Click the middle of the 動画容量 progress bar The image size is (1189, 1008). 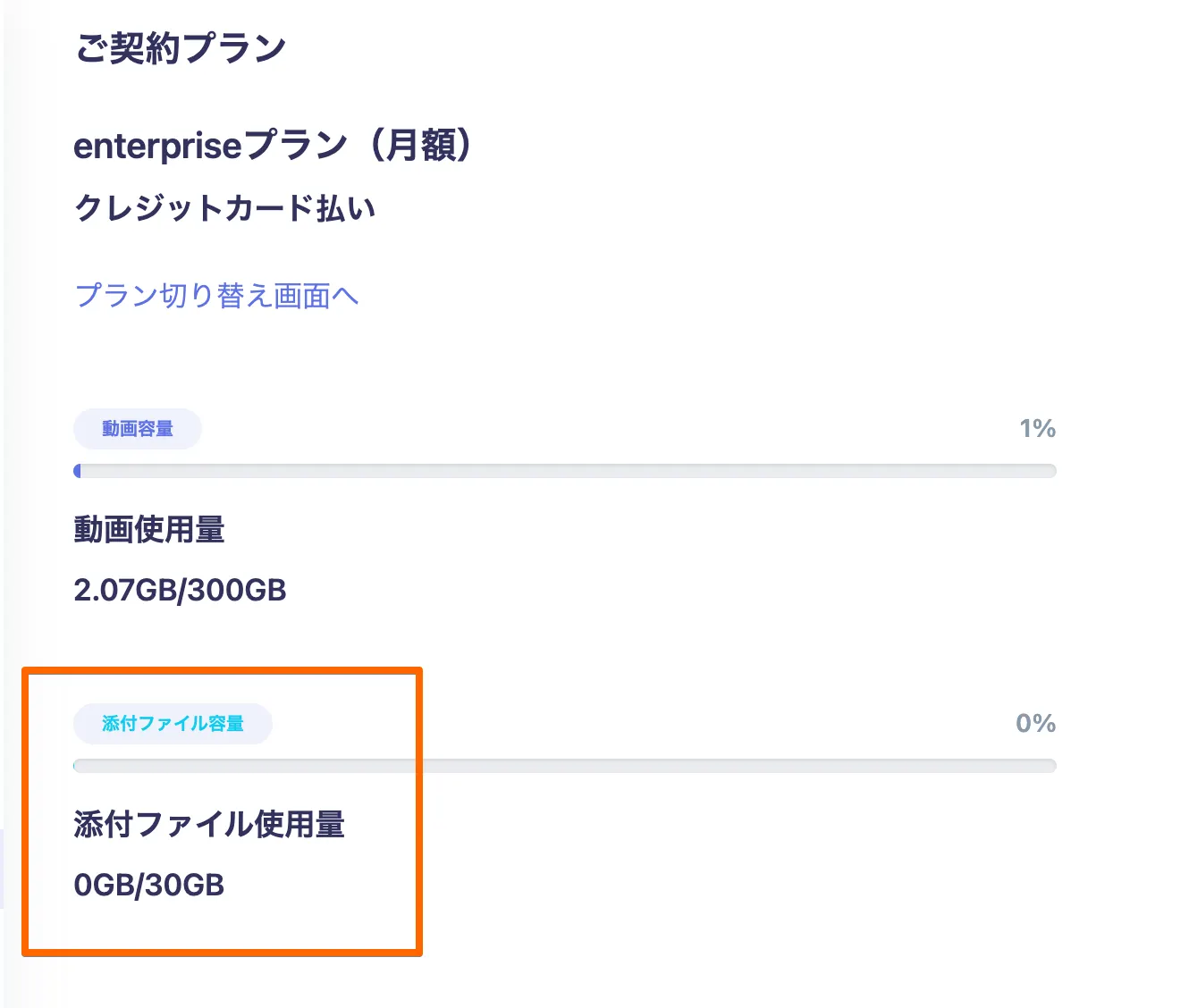tap(565, 471)
